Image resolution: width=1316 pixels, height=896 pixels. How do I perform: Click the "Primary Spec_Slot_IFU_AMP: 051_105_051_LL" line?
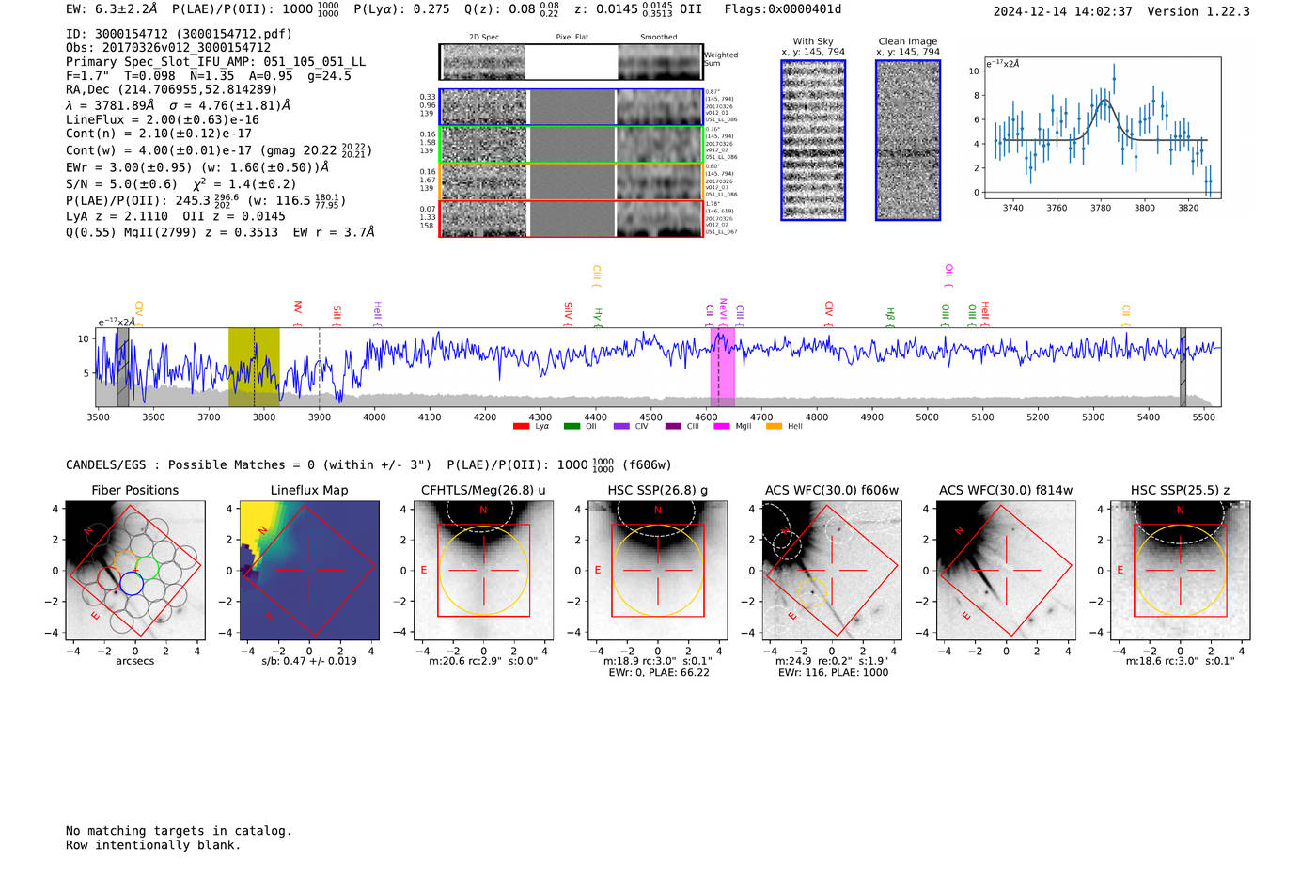tap(215, 62)
